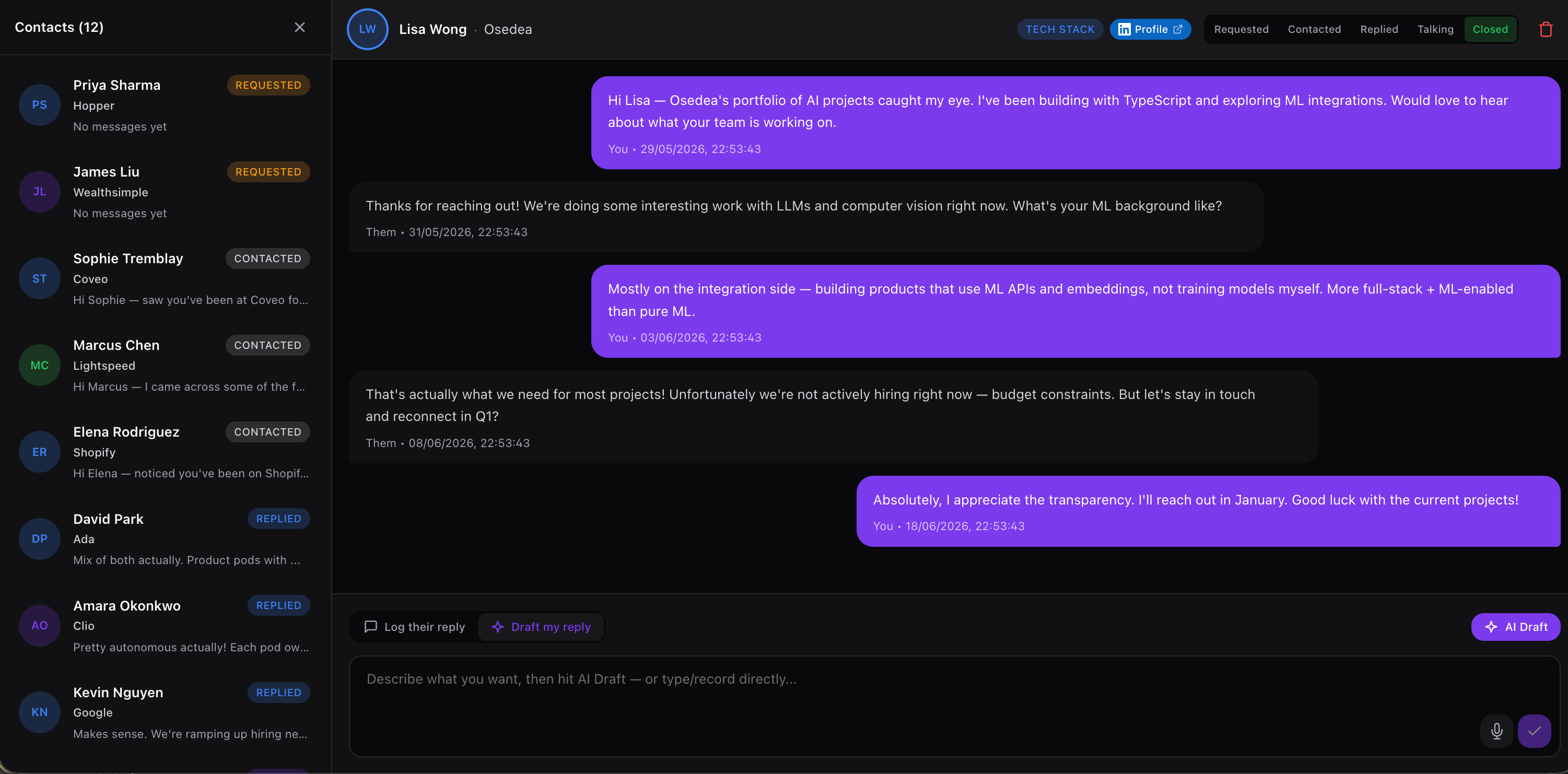
Task: Set status to Replied
Action: click(x=1379, y=29)
